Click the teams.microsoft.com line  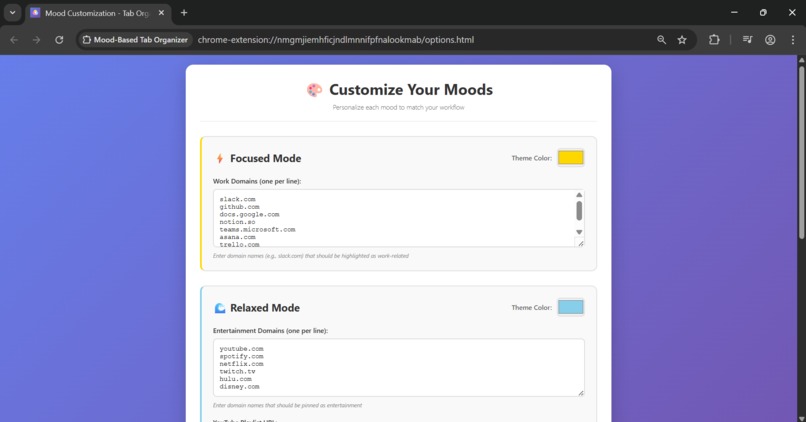tap(258, 230)
